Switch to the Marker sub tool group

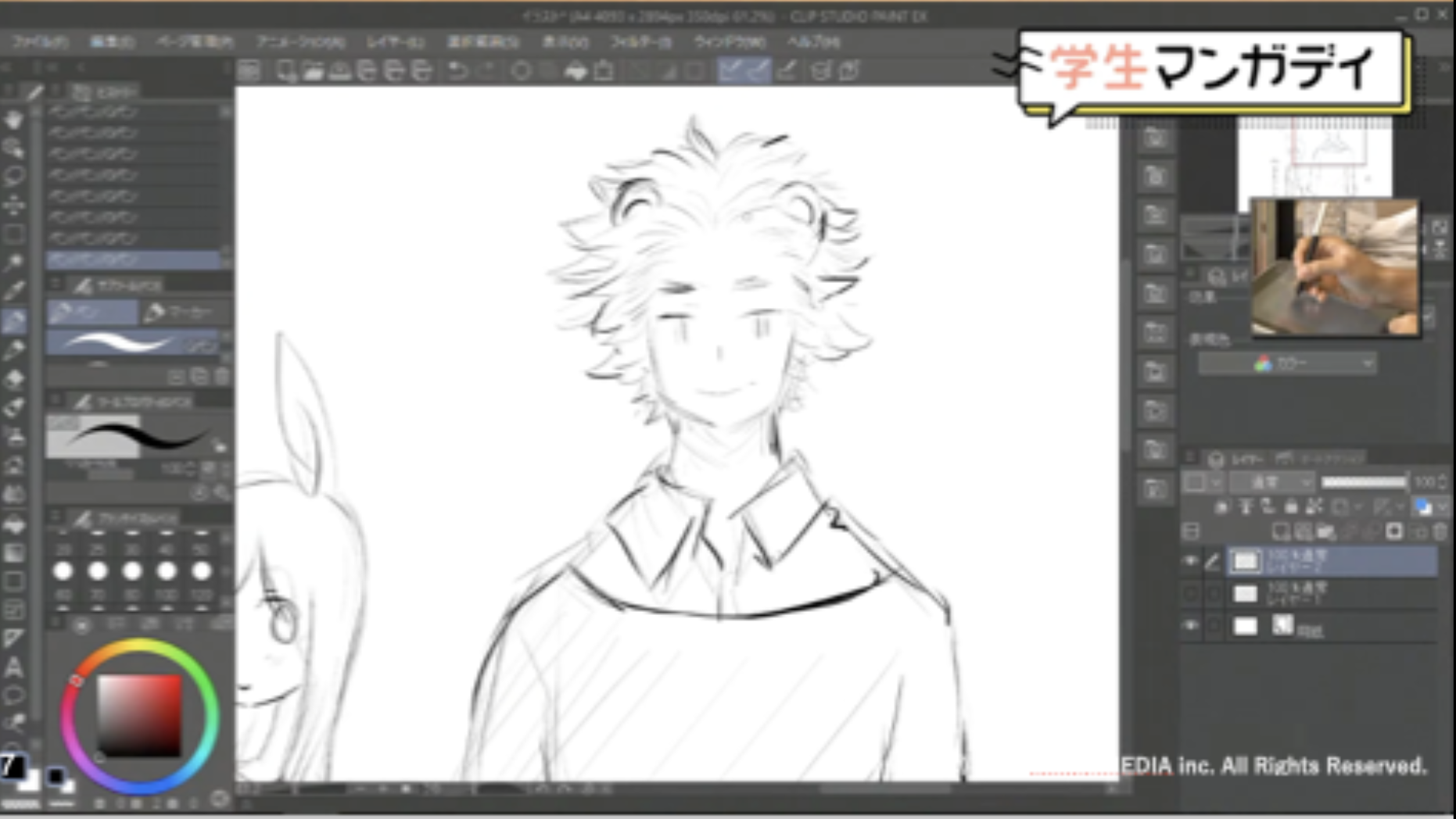181,313
